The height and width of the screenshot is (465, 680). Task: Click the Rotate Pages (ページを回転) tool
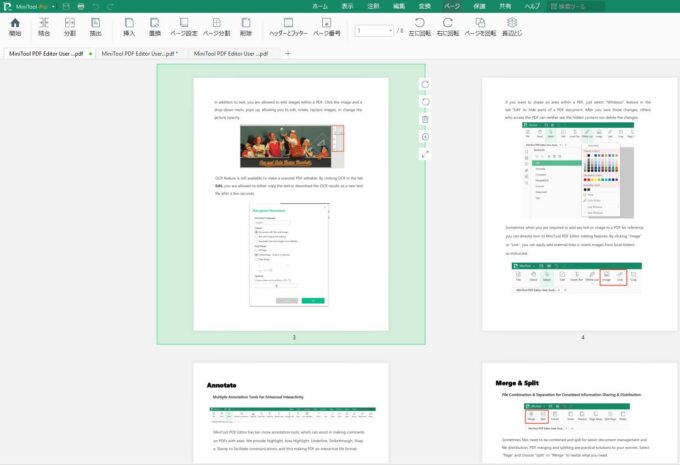pos(480,27)
